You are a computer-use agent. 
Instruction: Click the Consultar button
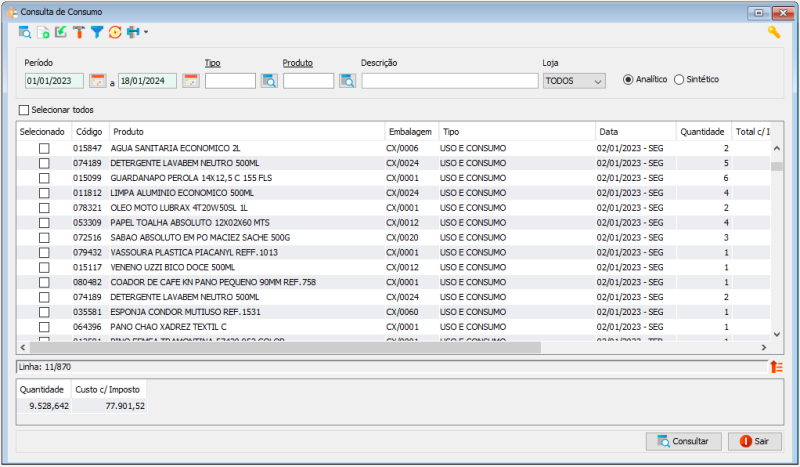(684, 441)
